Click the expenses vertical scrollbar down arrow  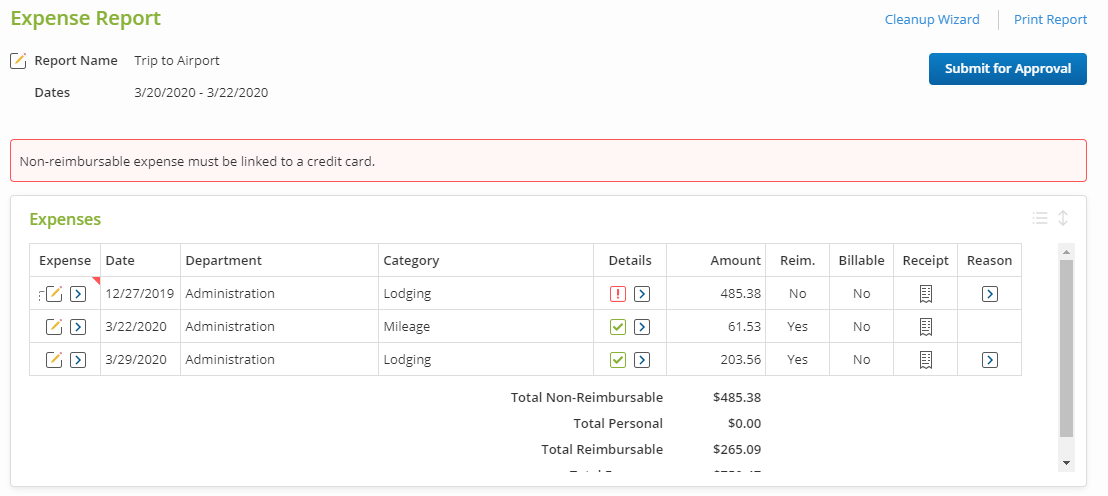point(1066,463)
